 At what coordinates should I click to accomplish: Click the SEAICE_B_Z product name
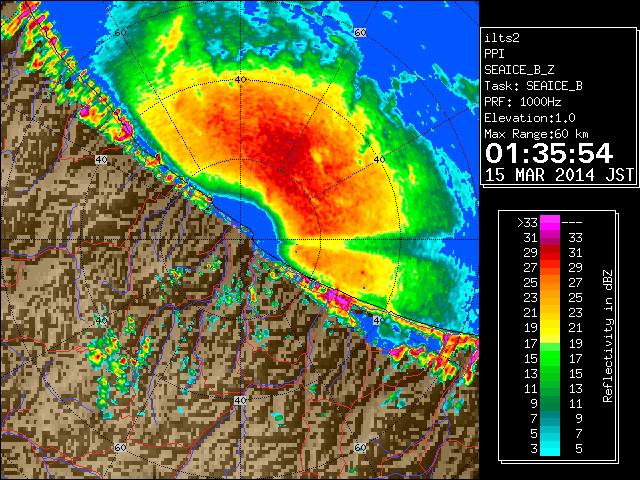tap(519, 70)
